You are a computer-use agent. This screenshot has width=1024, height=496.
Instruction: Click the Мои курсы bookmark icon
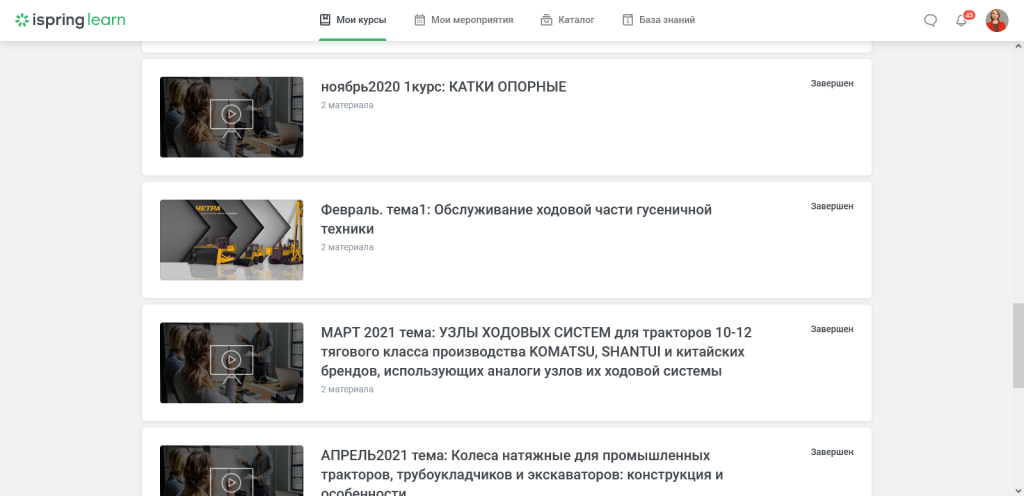coord(325,20)
